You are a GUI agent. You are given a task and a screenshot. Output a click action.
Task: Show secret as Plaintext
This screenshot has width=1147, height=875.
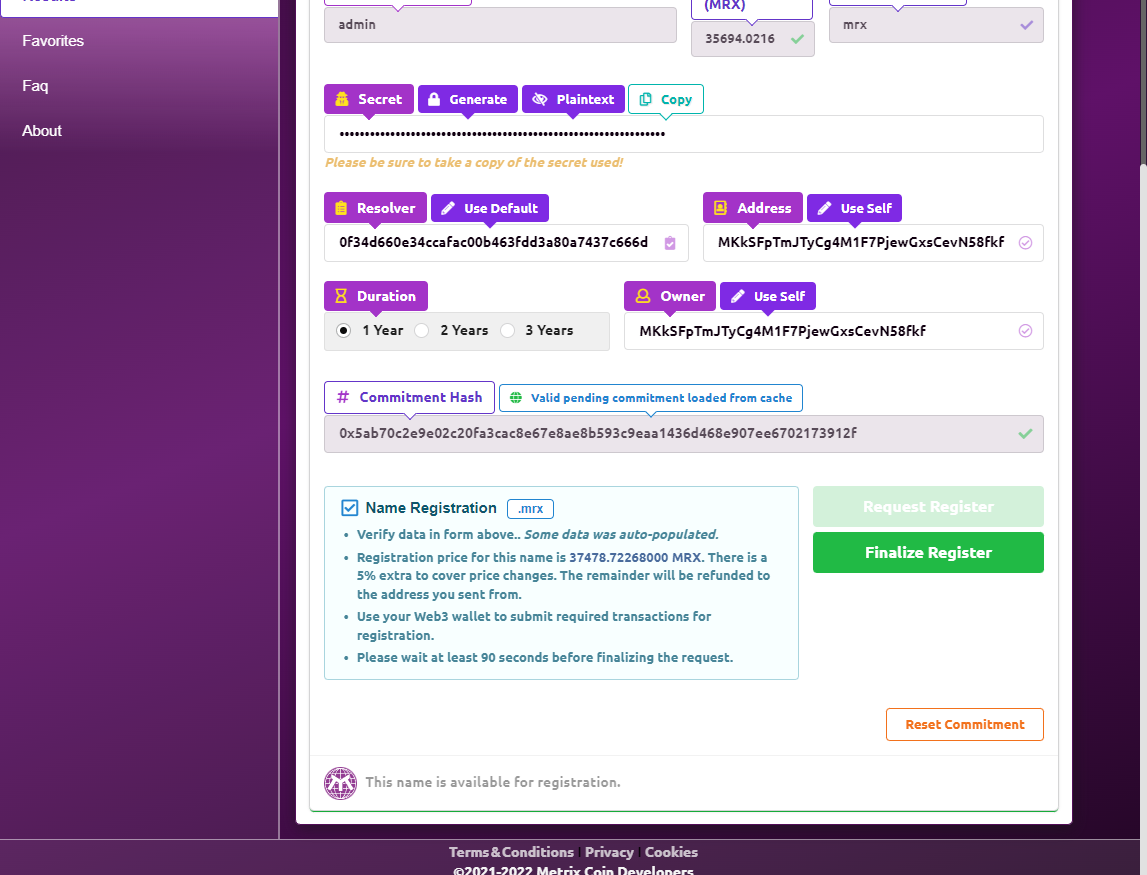coord(574,99)
